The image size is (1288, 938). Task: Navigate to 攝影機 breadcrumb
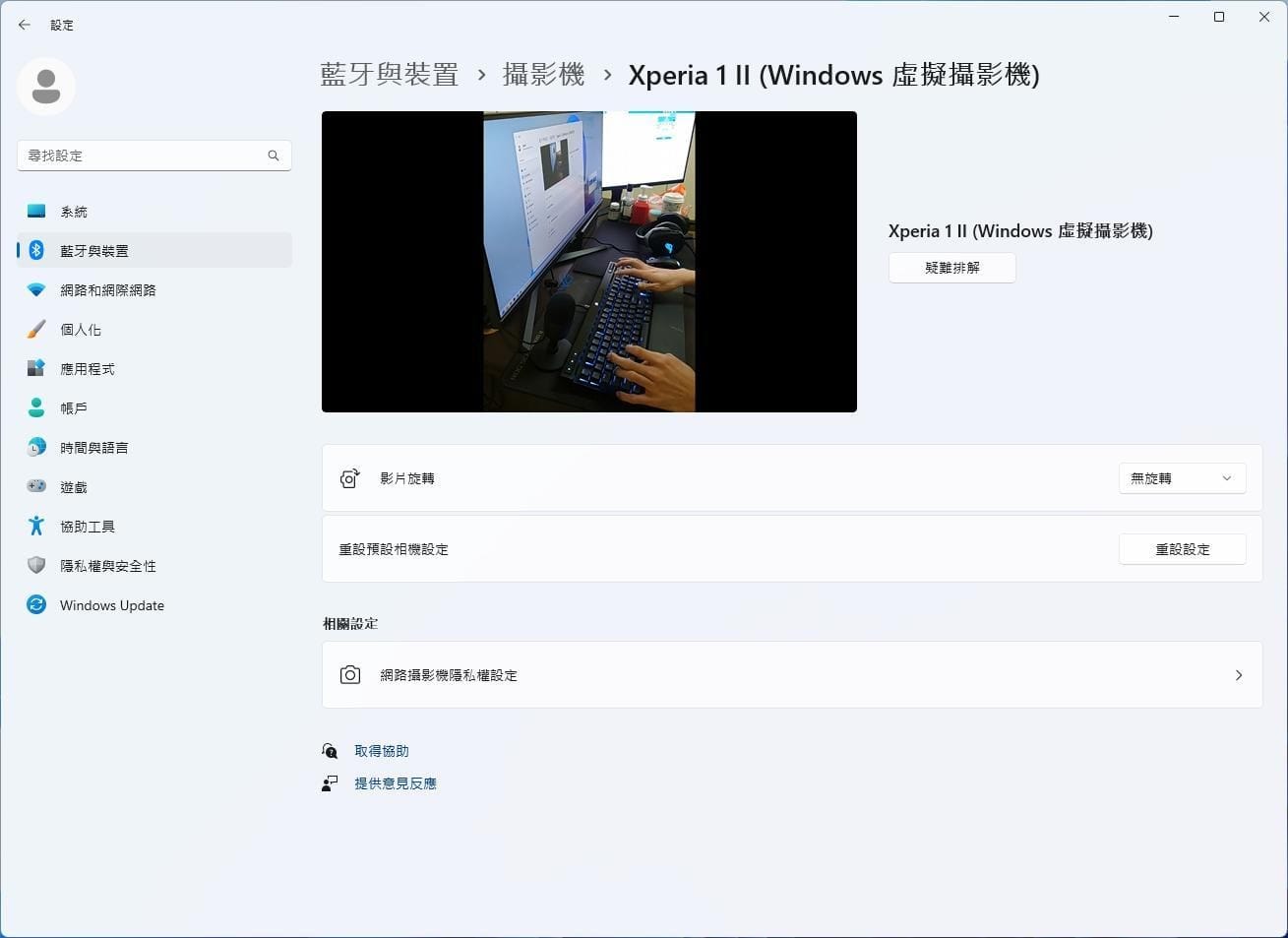[x=544, y=75]
